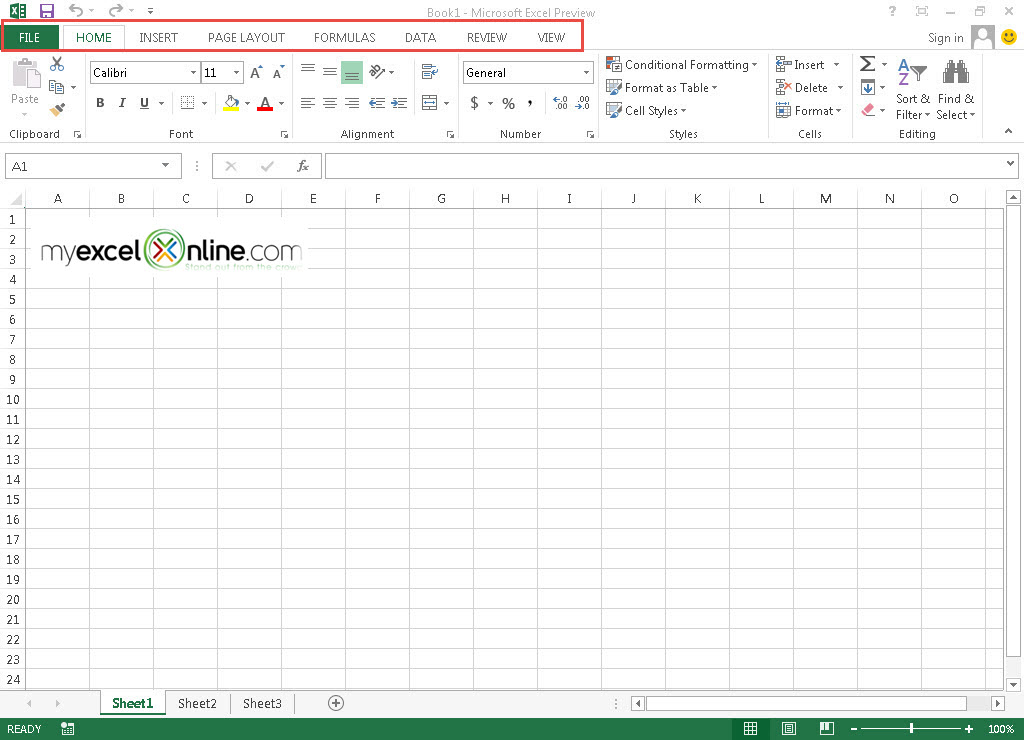The height and width of the screenshot is (740, 1024).
Task: Increase font size with the large A icon
Action: pyautogui.click(x=257, y=72)
